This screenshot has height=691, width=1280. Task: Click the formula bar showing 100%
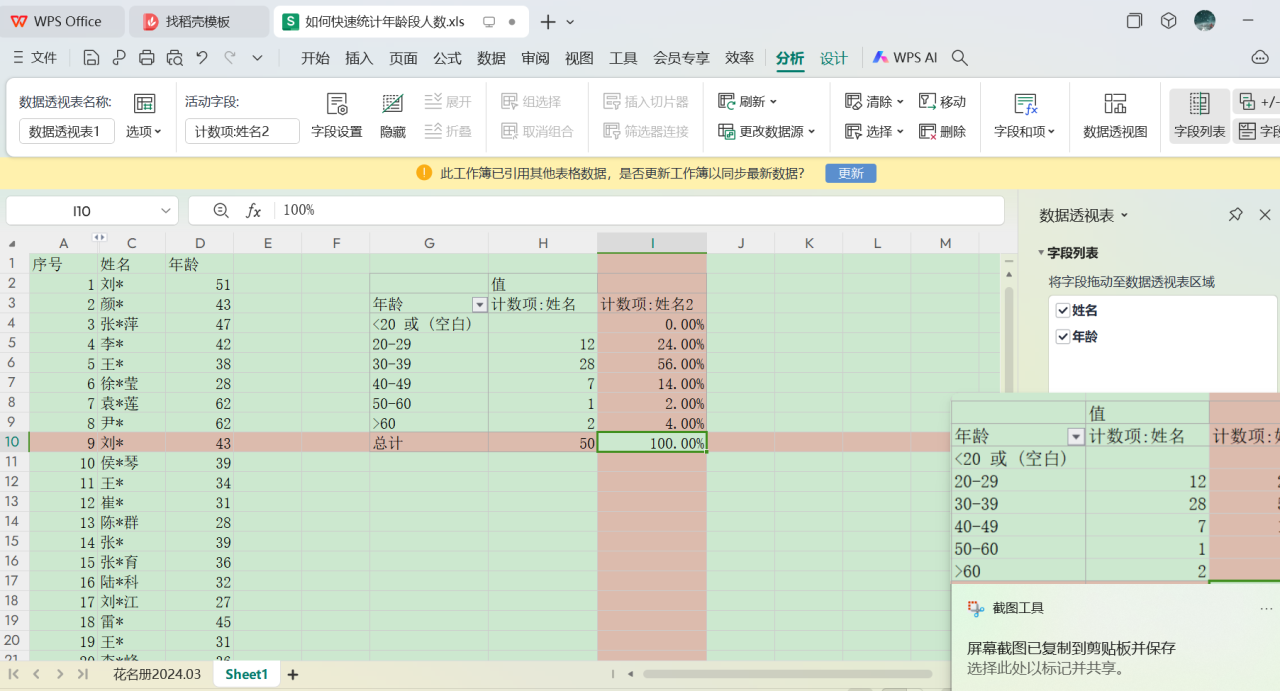[640, 210]
